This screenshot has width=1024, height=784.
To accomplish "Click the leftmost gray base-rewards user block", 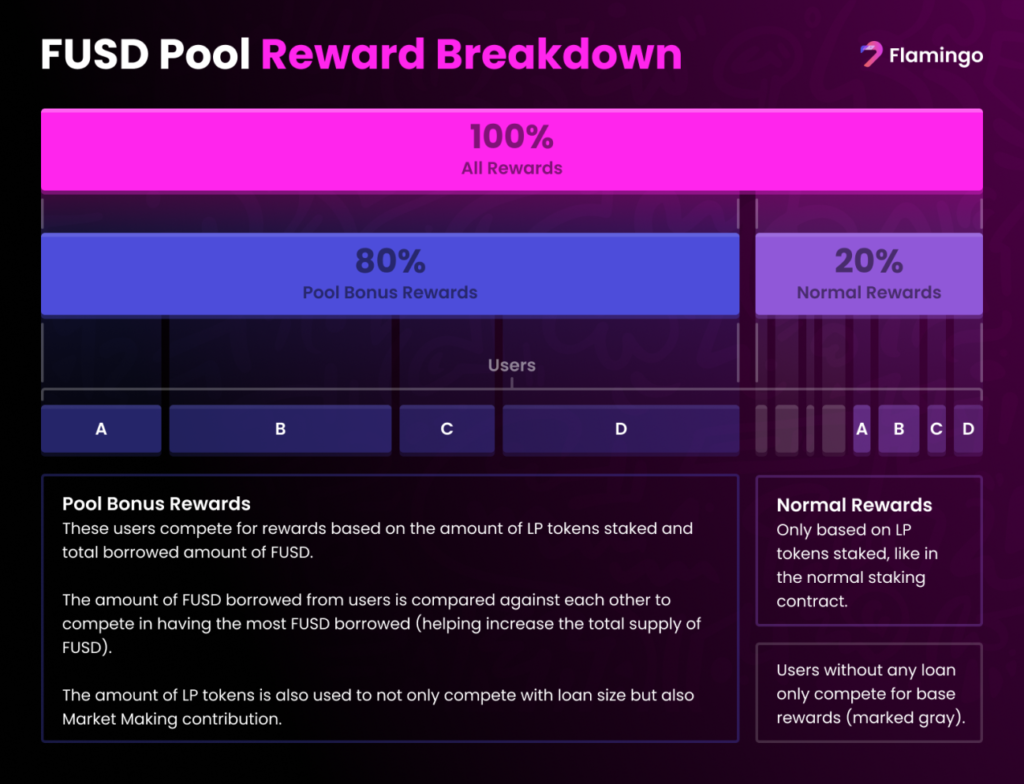I will click(761, 429).
